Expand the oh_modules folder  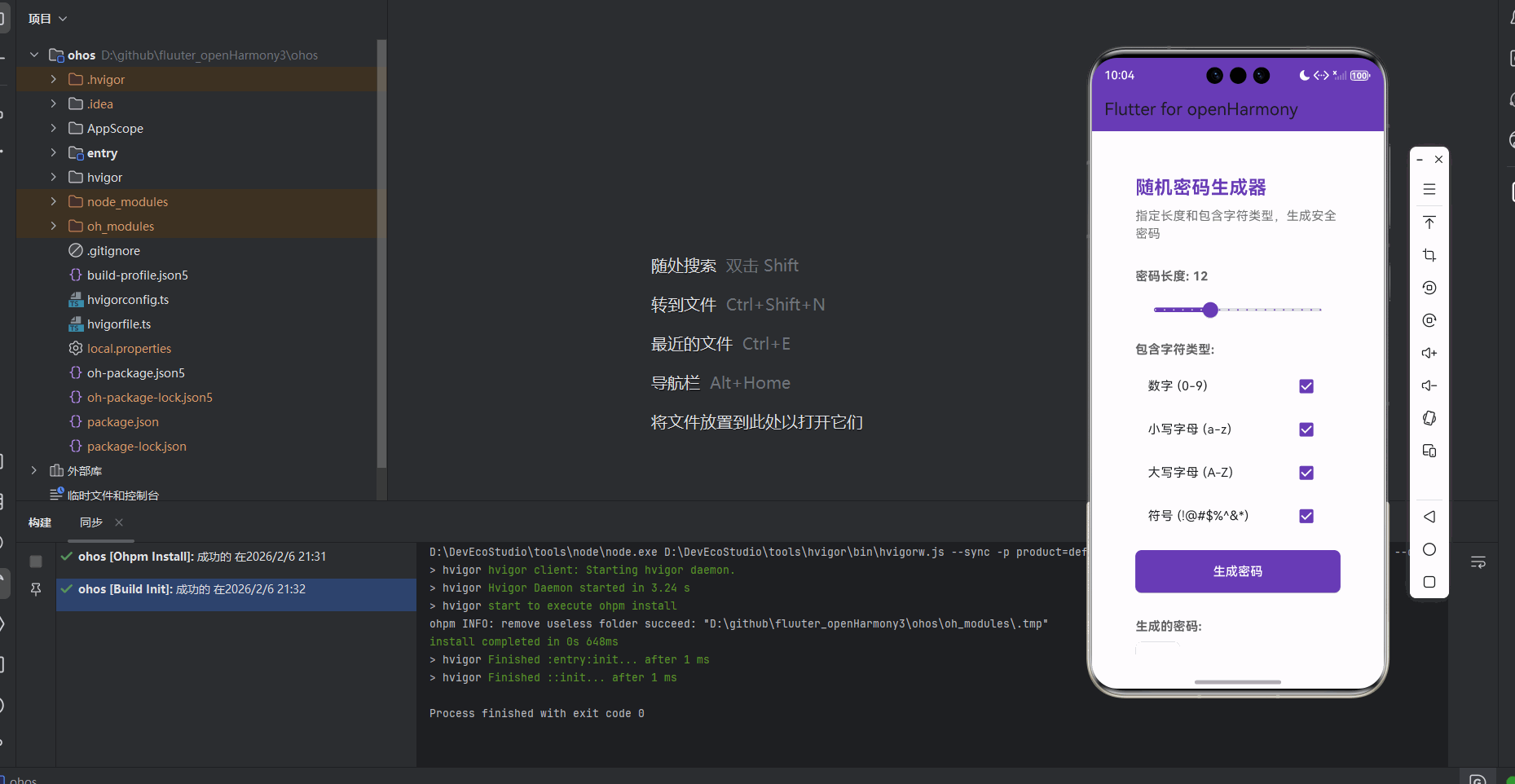53,226
